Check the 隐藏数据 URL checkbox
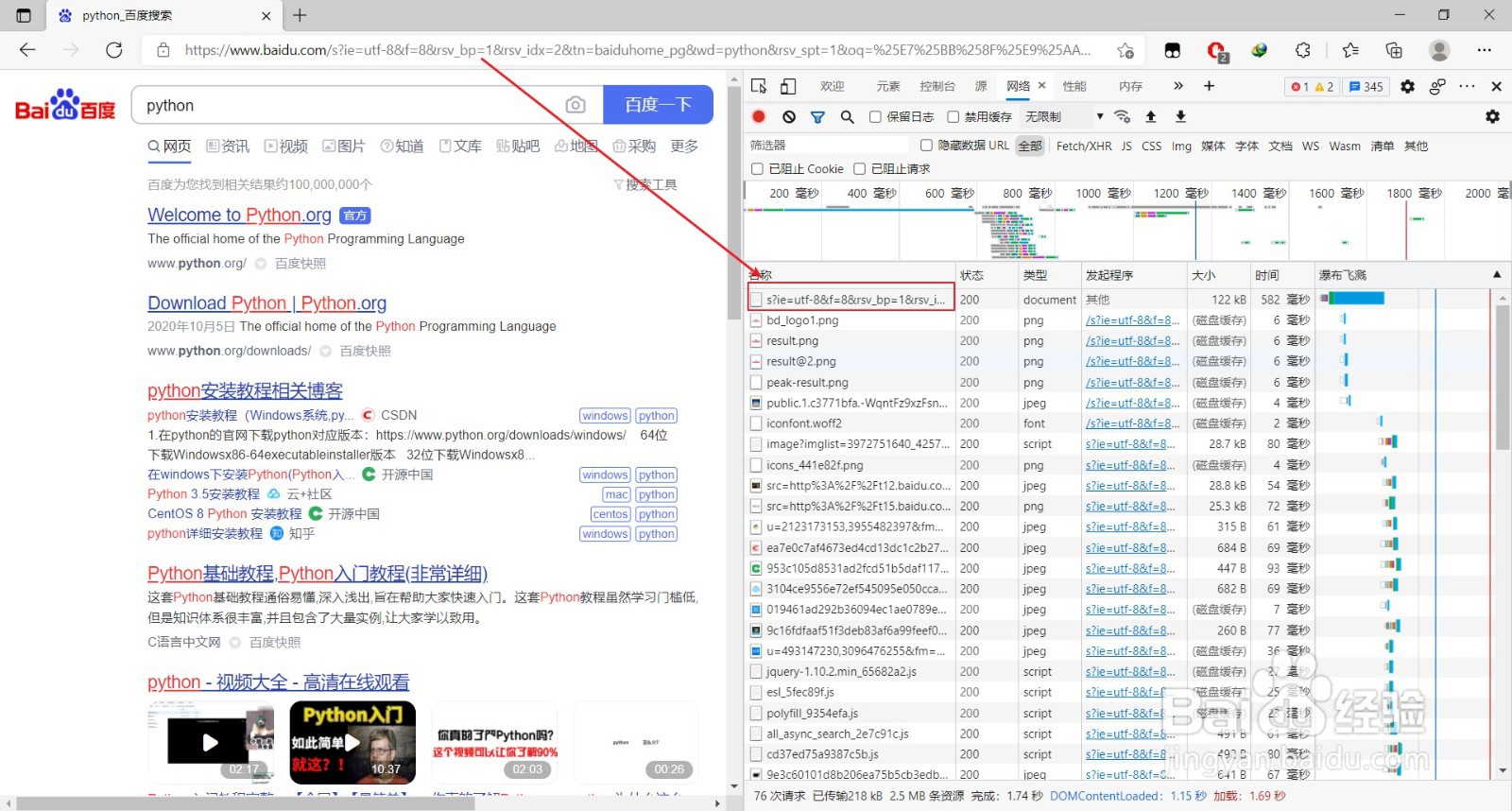 click(x=926, y=145)
